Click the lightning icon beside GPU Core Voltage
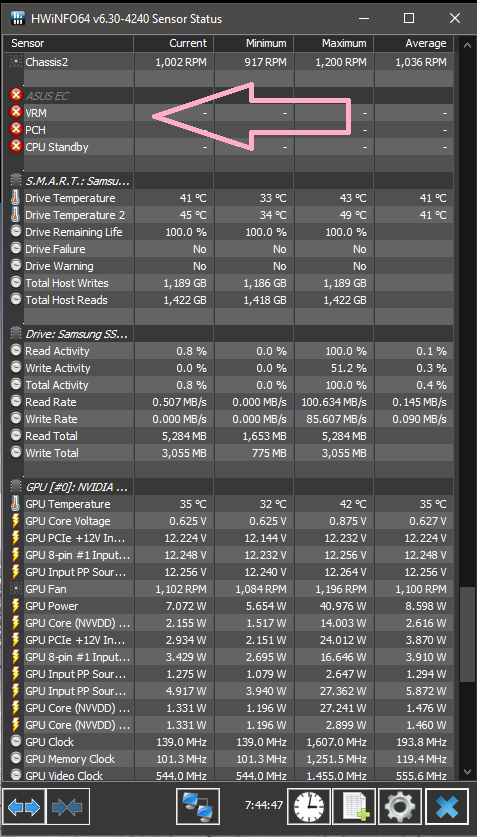This screenshot has height=837, width=477. coord(16,521)
